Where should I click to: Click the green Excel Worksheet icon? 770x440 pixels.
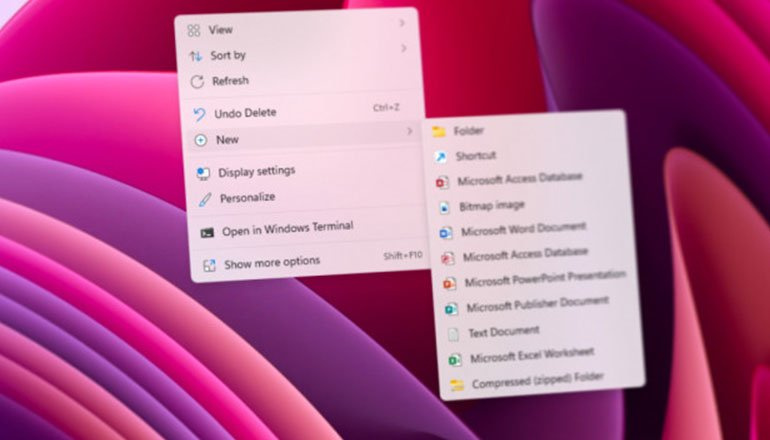tap(455, 360)
